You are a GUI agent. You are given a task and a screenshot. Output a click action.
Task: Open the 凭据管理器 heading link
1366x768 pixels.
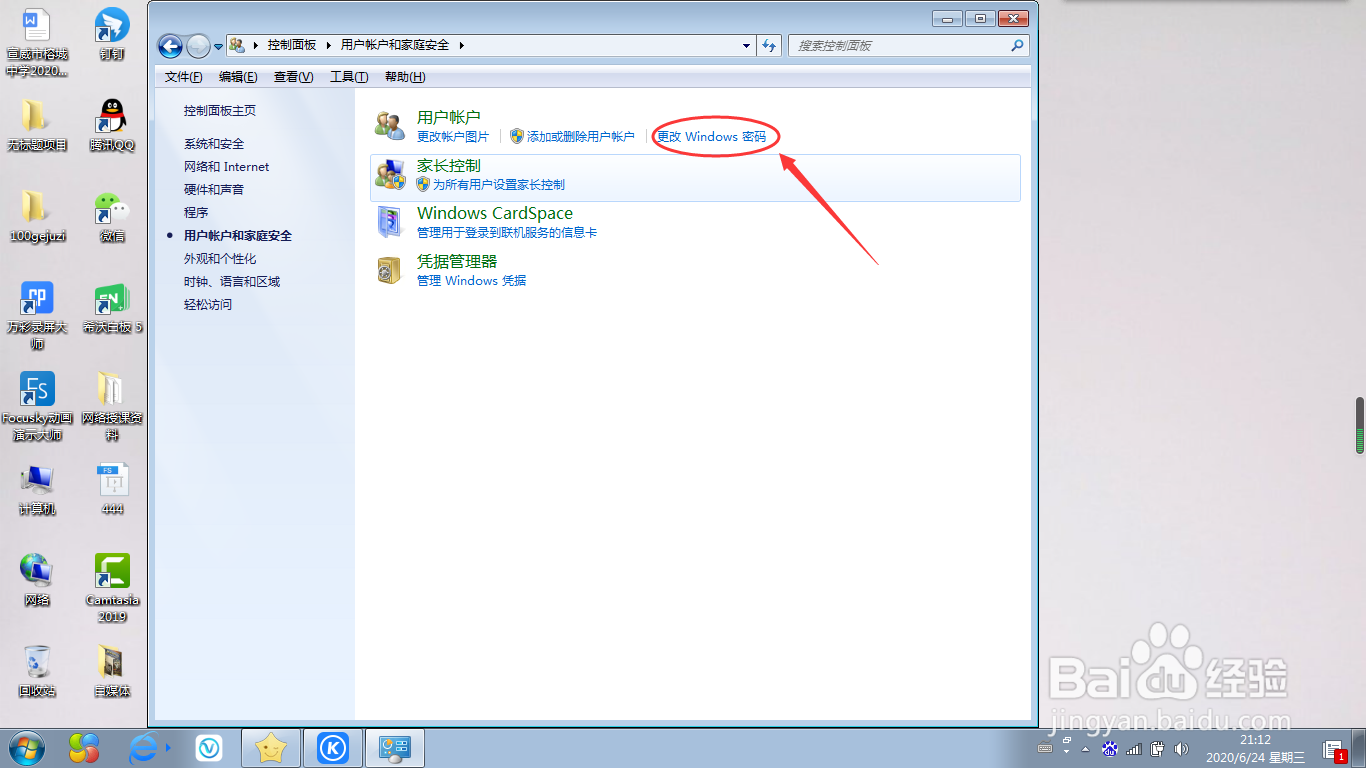[457, 261]
